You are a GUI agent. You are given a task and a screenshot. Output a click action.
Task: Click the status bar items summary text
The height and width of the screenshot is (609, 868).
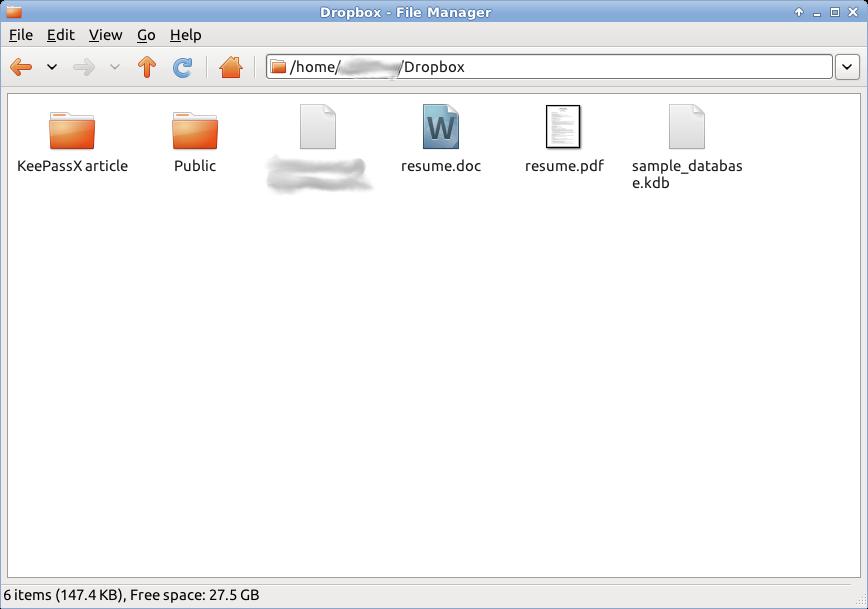click(131, 595)
